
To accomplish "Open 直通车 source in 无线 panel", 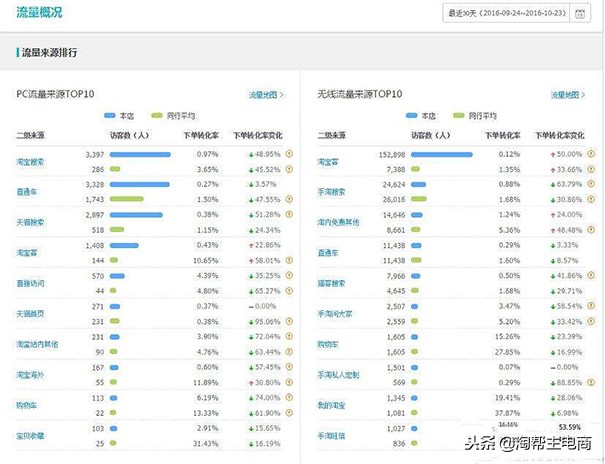I will pos(328,253).
